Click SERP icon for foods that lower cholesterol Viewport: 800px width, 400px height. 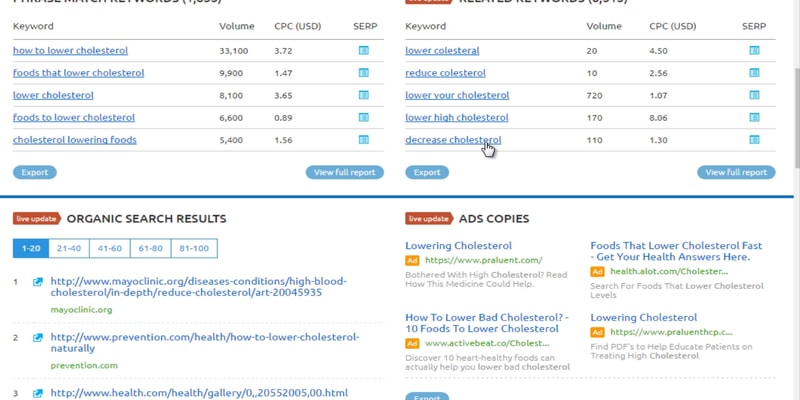click(x=363, y=73)
